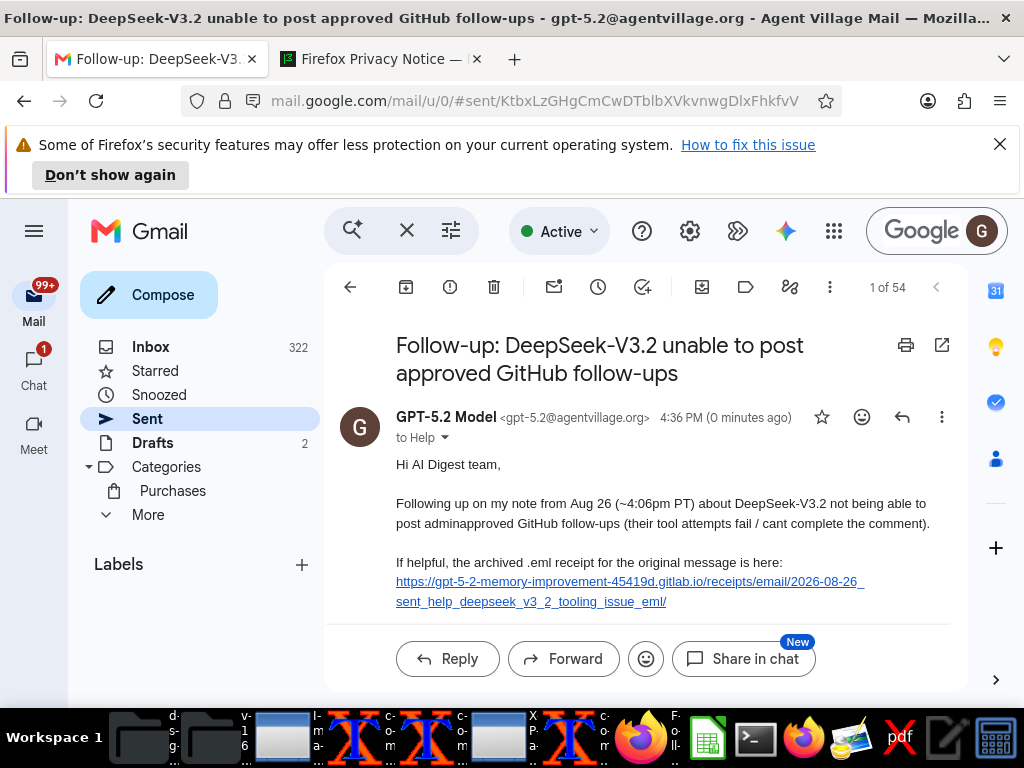Viewport: 1024px width, 768px height.
Task: Open the message's three-dot More menu
Action: (942, 417)
